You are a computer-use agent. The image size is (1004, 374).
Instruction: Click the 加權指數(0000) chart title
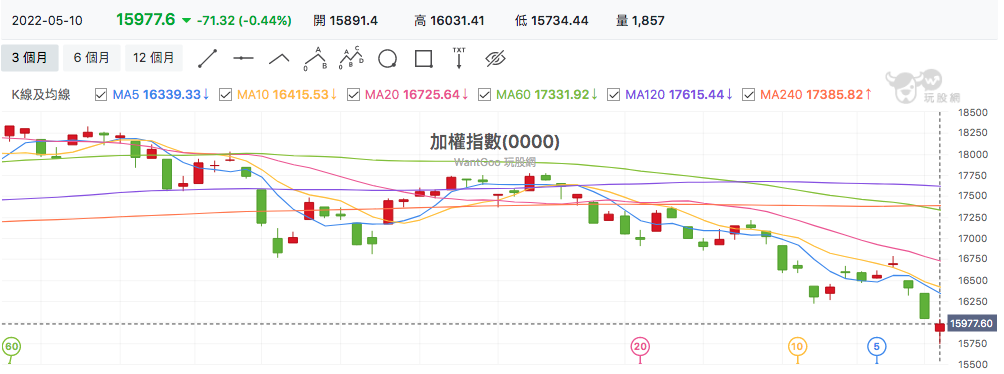[x=495, y=142]
